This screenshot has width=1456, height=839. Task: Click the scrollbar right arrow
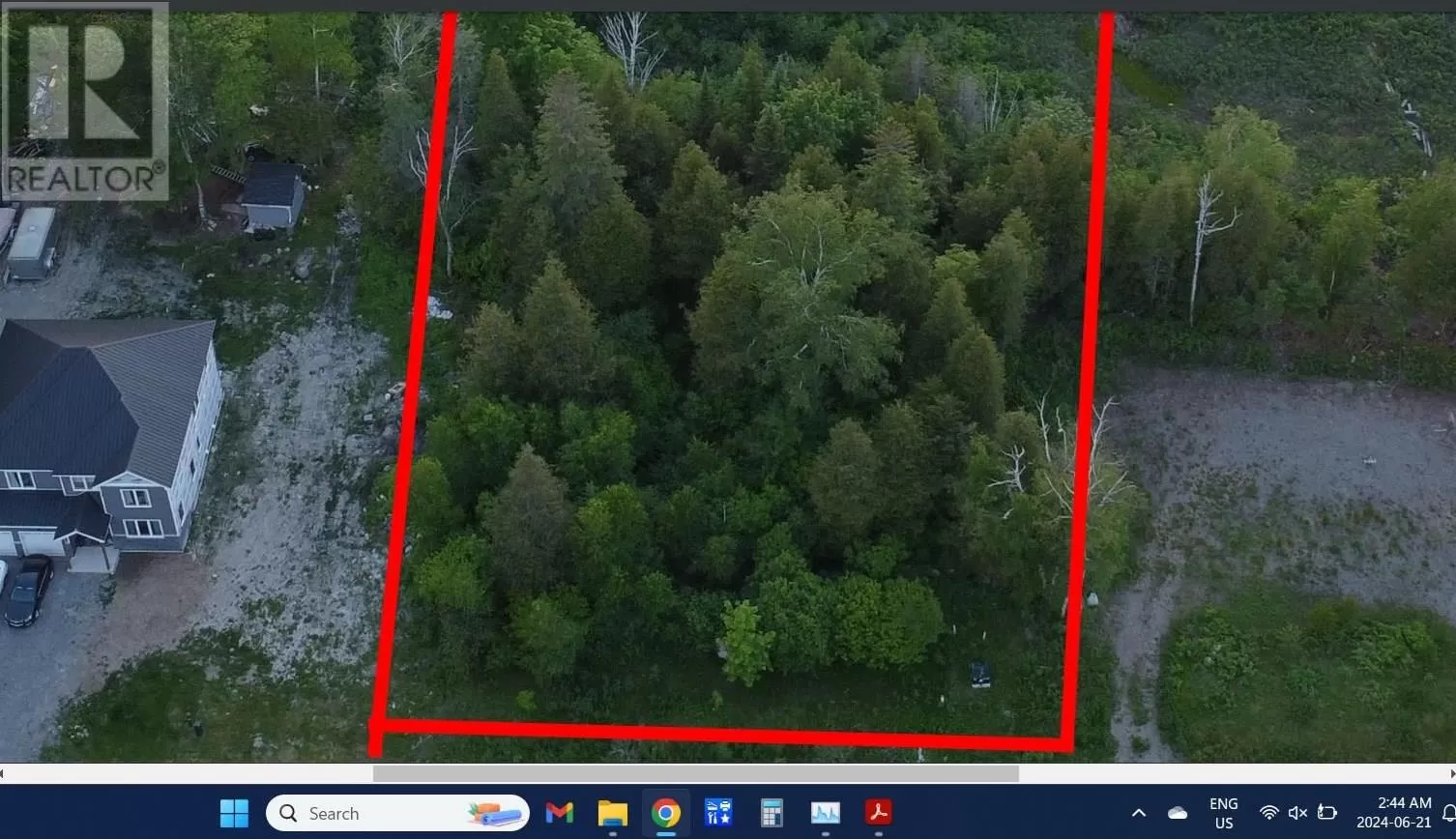point(1451,773)
